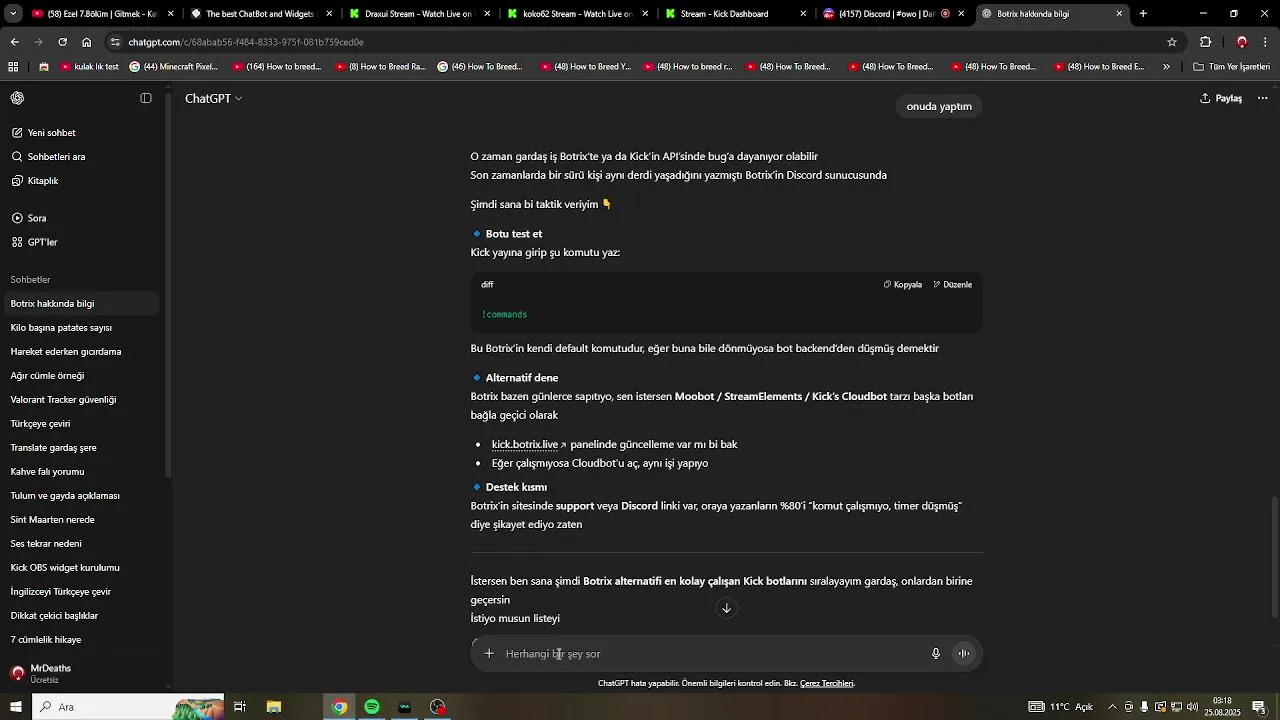Open File Explorer from the taskbar
The width and height of the screenshot is (1280, 720).
pos(274,707)
